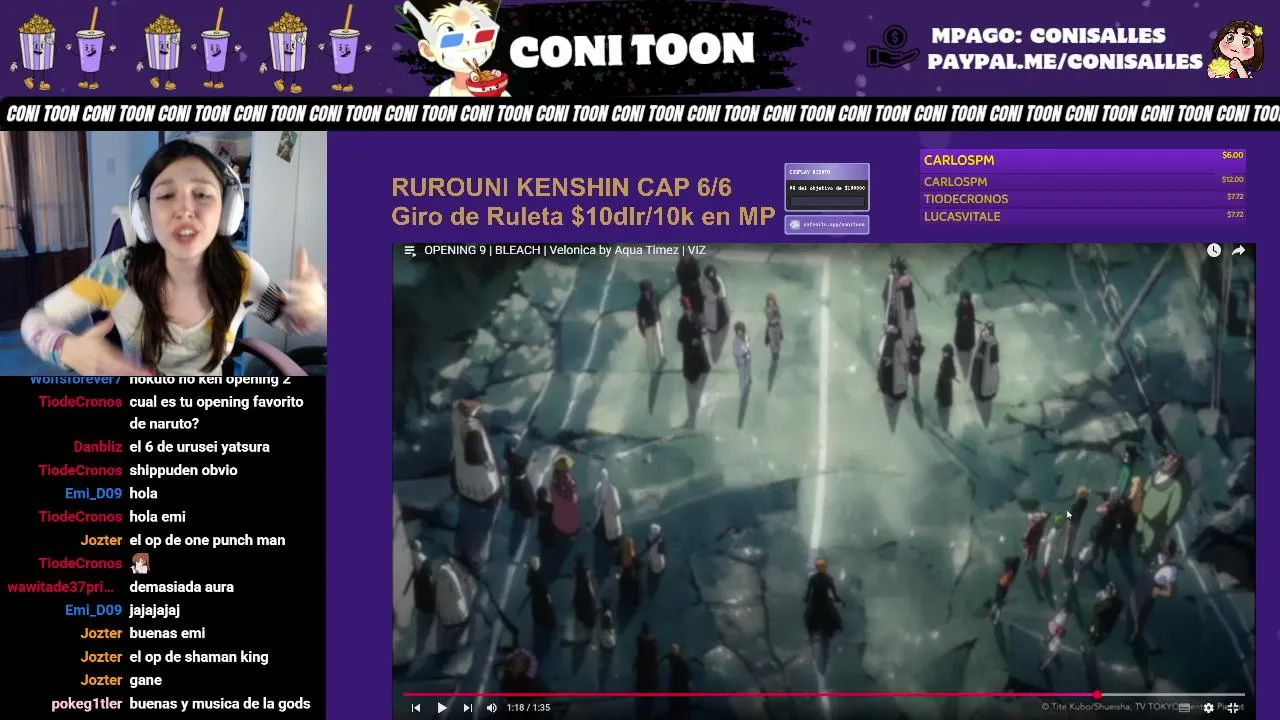Click chat message 'gane' from Jozter

(x=145, y=680)
